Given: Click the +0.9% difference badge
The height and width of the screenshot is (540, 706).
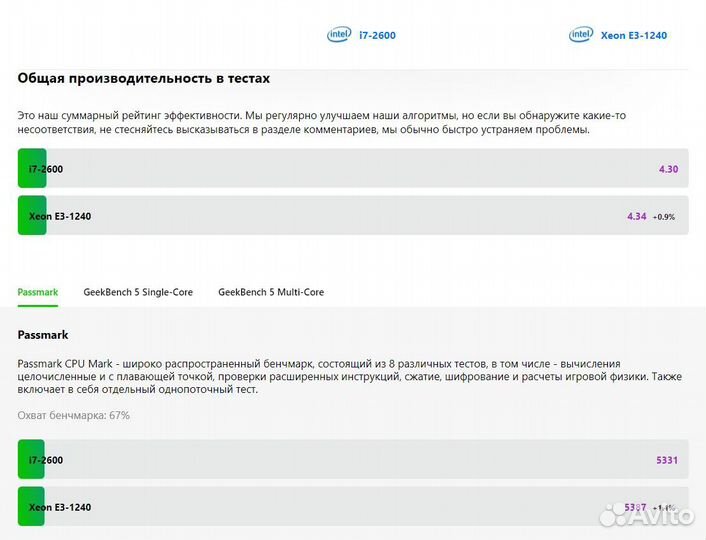Looking at the screenshot, I should point(664,217).
